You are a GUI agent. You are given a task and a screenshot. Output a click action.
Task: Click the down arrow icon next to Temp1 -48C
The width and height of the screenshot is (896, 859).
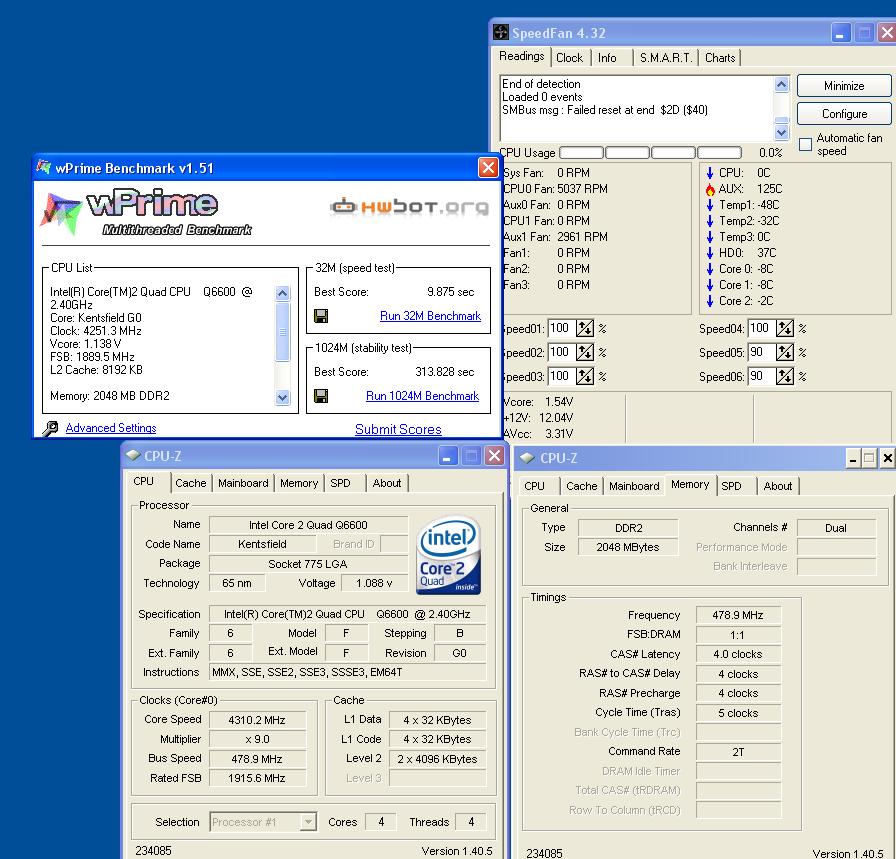click(x=710, y=205)
